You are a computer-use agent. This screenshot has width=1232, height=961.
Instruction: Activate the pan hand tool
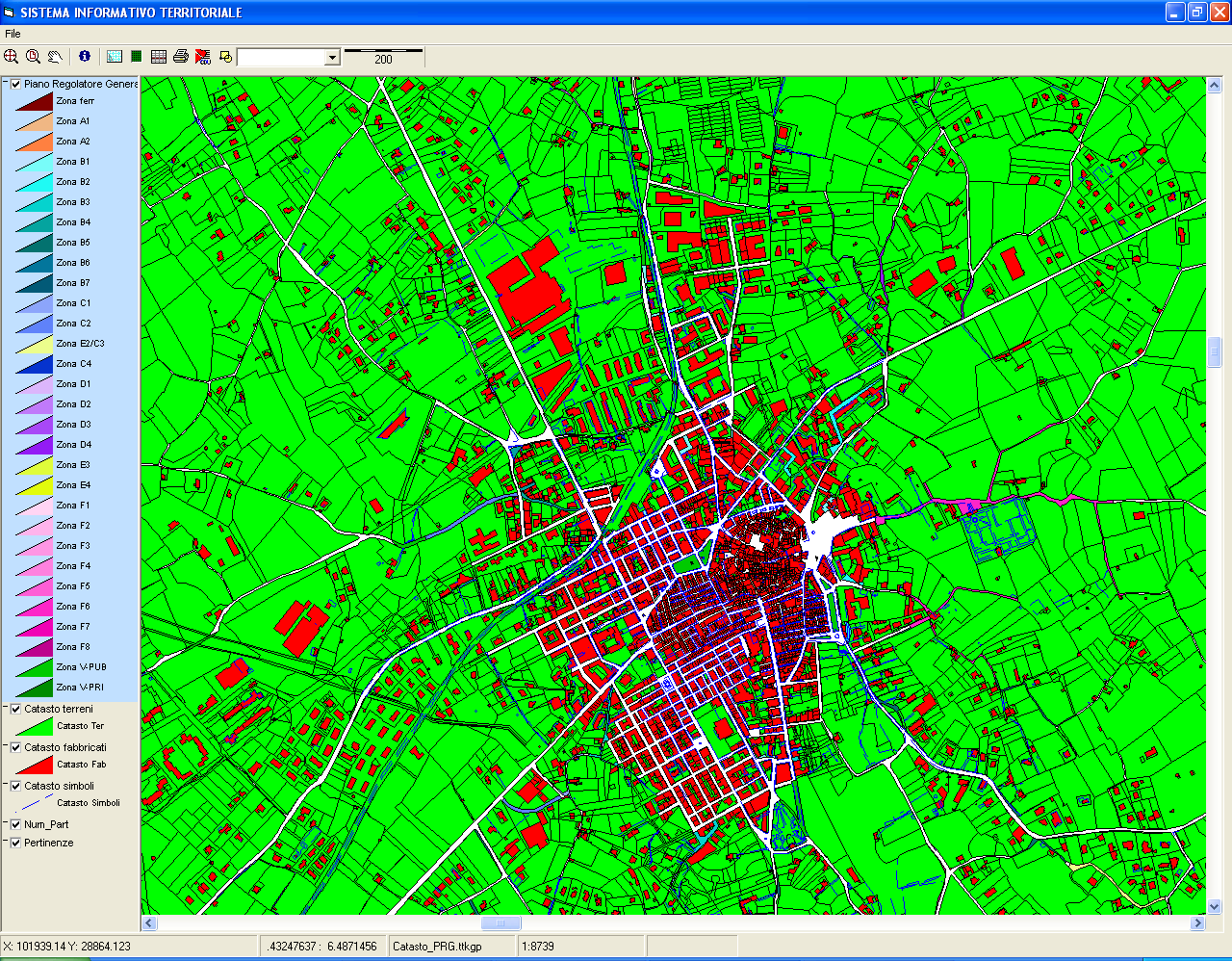coord(55,57)
